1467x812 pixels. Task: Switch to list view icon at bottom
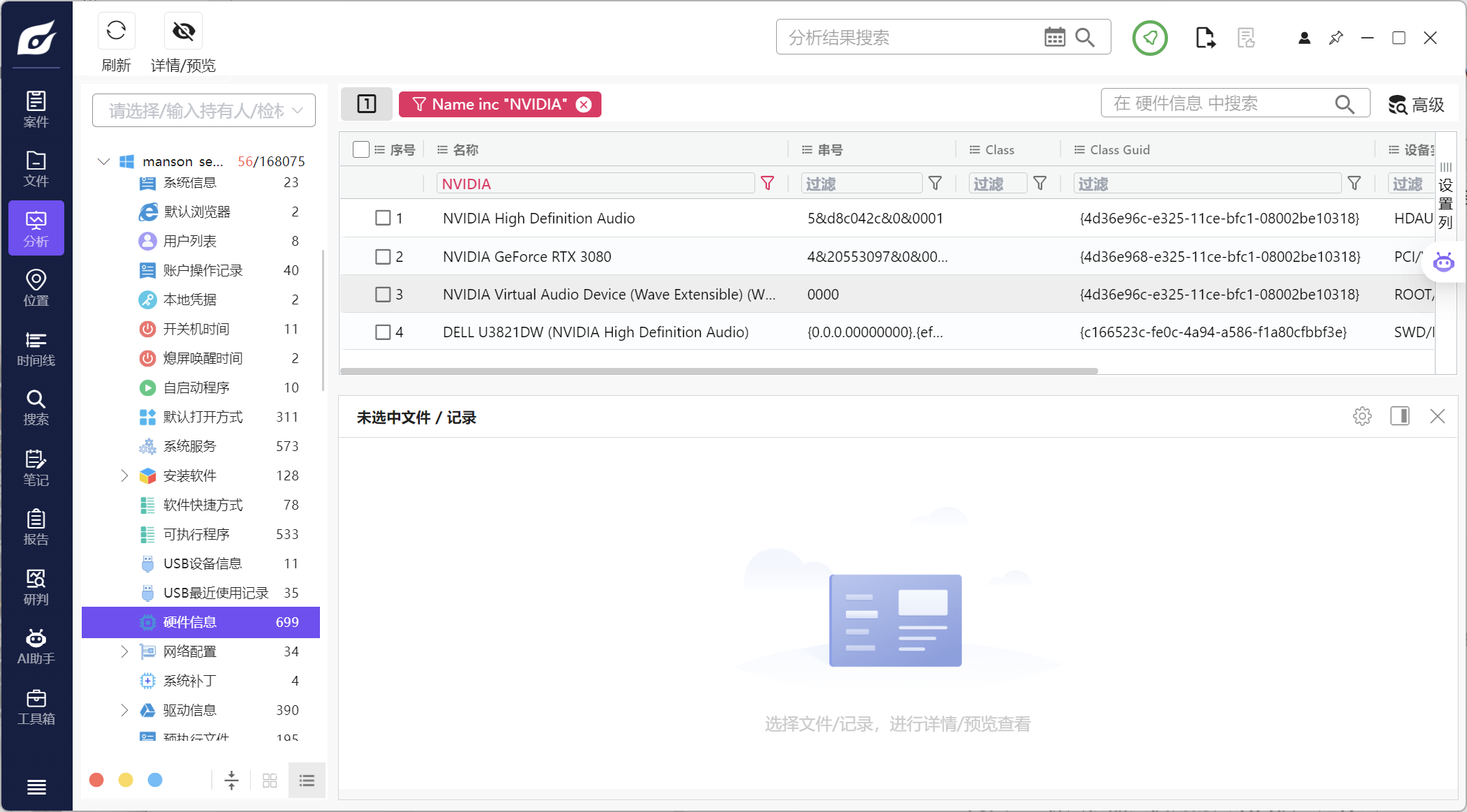click(307, 780)
